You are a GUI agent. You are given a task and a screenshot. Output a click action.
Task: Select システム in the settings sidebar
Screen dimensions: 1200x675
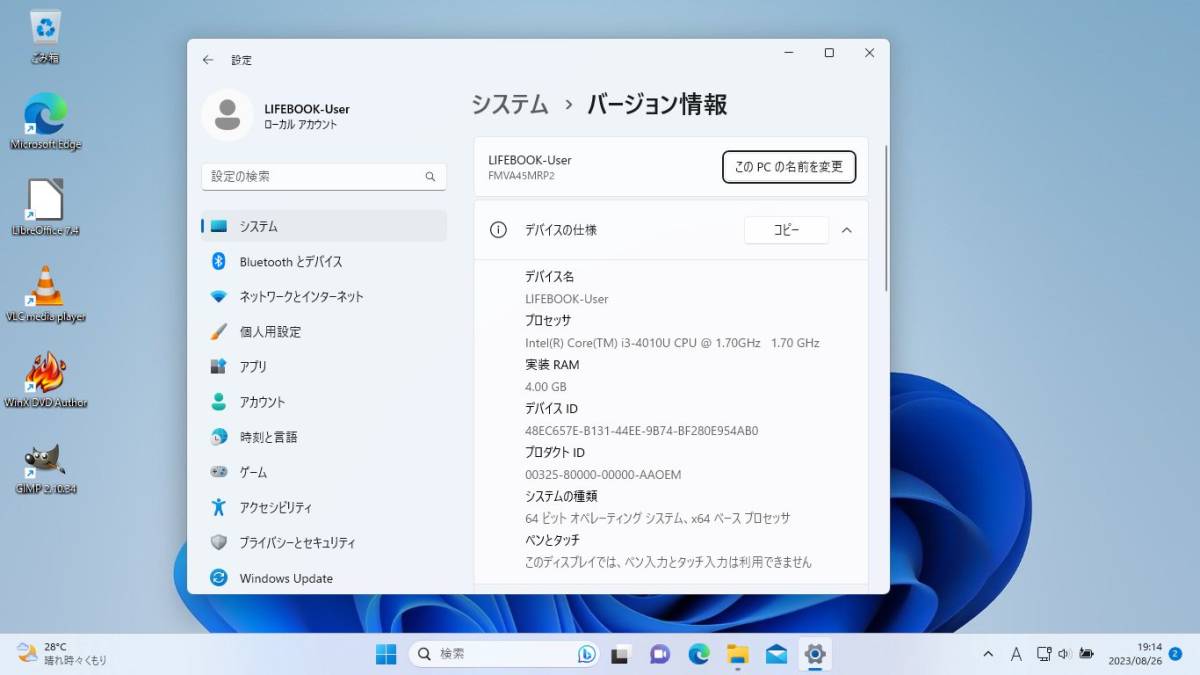click(324, 227)
